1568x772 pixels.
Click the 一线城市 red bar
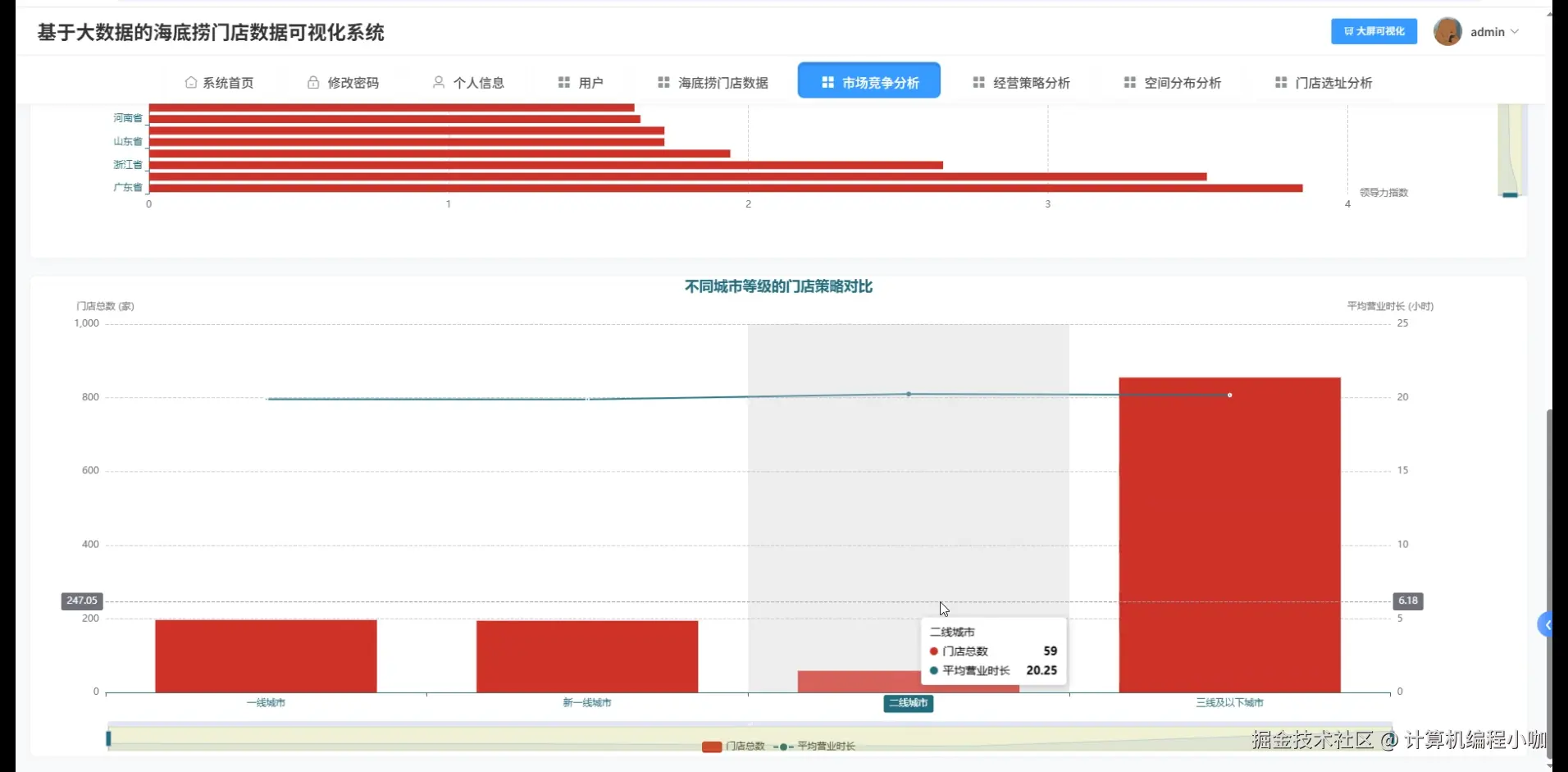tap(266, 656)
